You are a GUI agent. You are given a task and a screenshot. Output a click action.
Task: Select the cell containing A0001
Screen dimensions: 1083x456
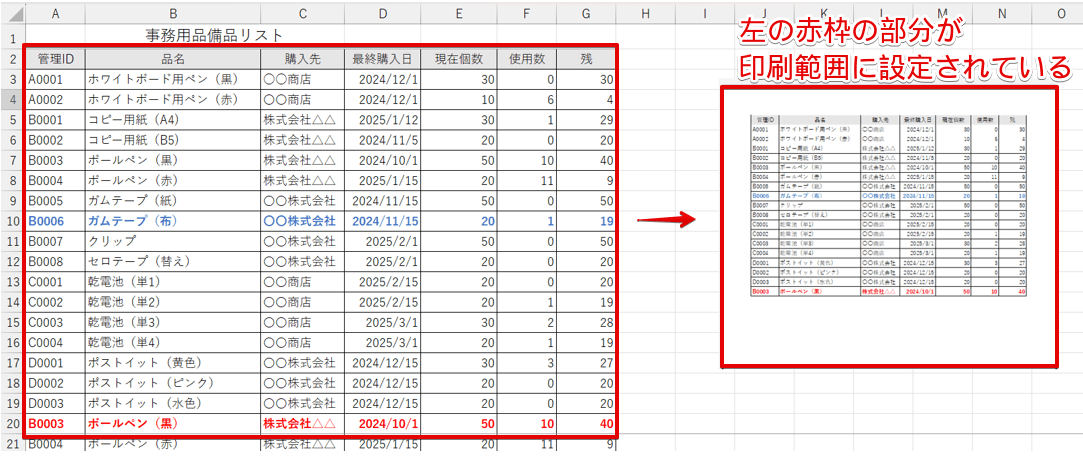[54, 79]
